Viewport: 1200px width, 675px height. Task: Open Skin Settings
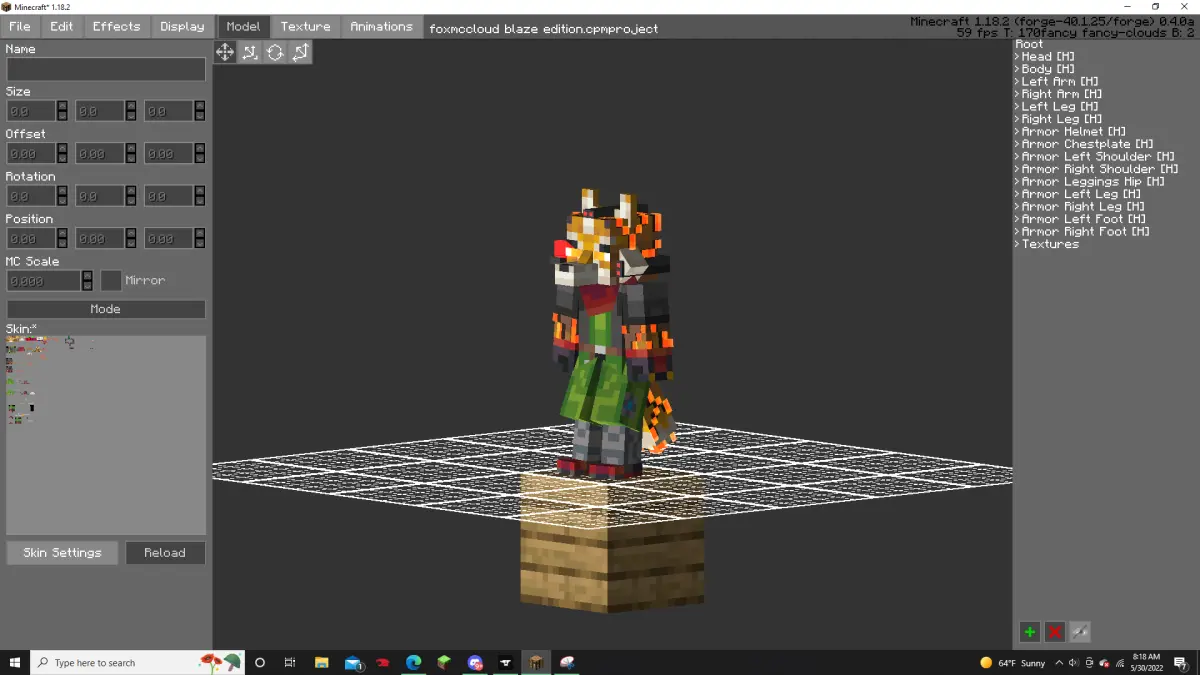click(62, 553)
